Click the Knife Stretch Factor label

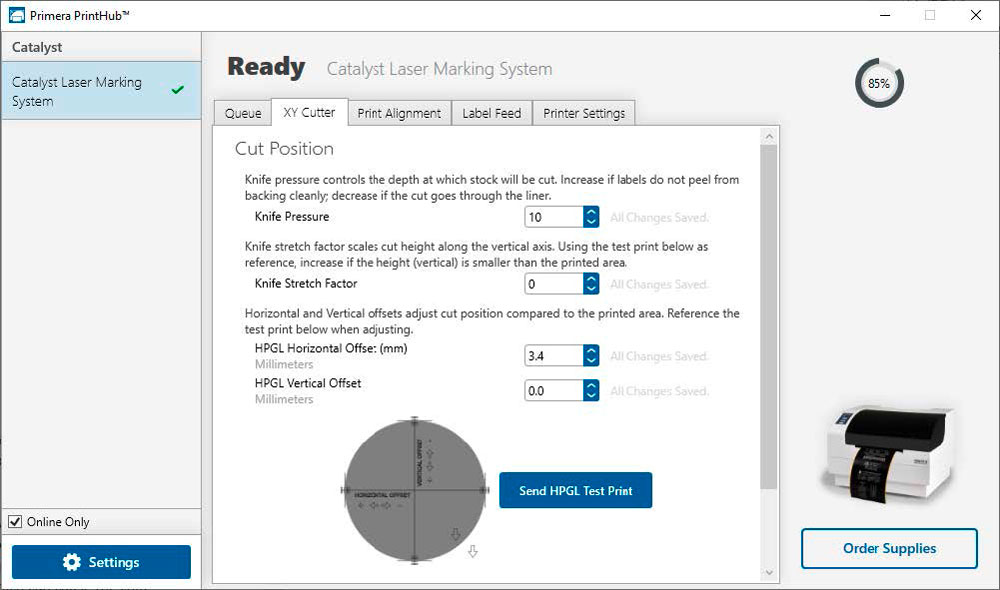(x=306, y=284)
